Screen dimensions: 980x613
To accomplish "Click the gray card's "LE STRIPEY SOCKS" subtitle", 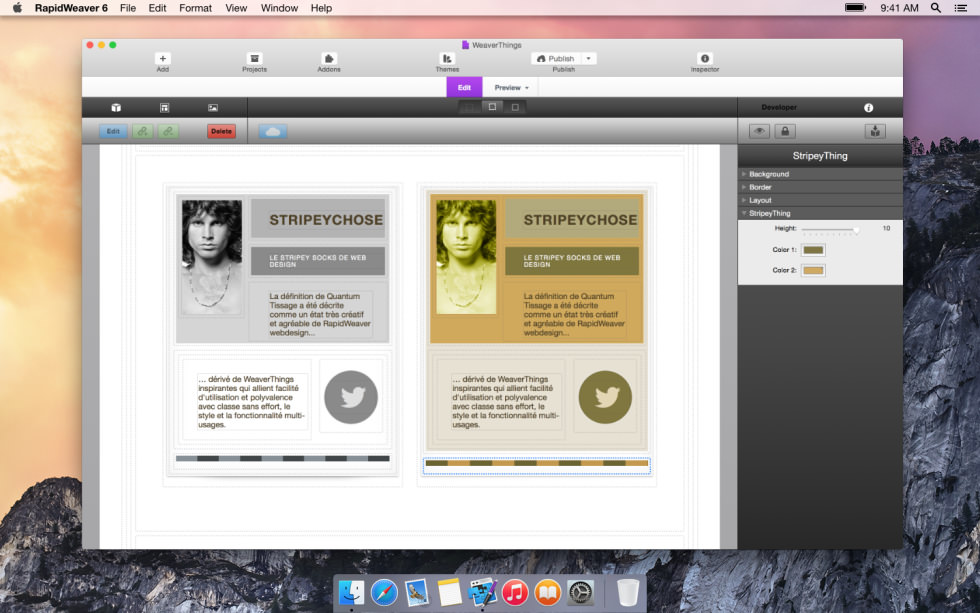I will coord(318,261).
